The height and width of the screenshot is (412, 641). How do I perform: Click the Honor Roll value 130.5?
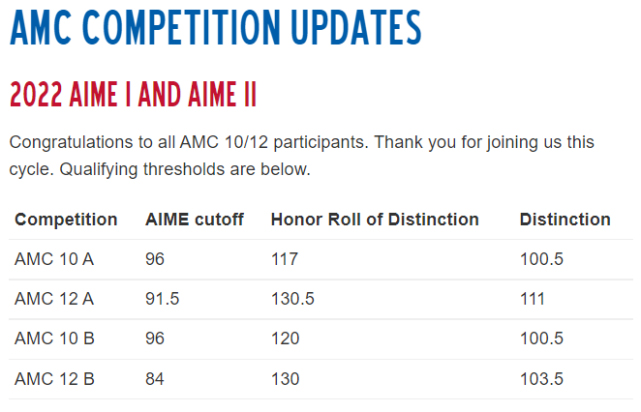[x=293, y=299]
